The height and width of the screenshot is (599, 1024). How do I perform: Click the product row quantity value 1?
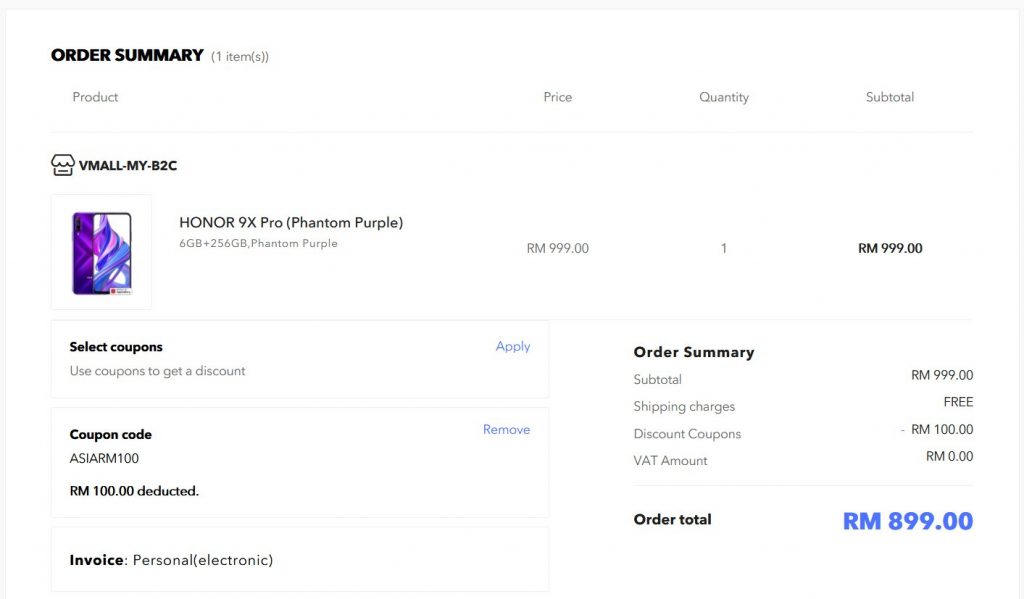coord(724,248)
